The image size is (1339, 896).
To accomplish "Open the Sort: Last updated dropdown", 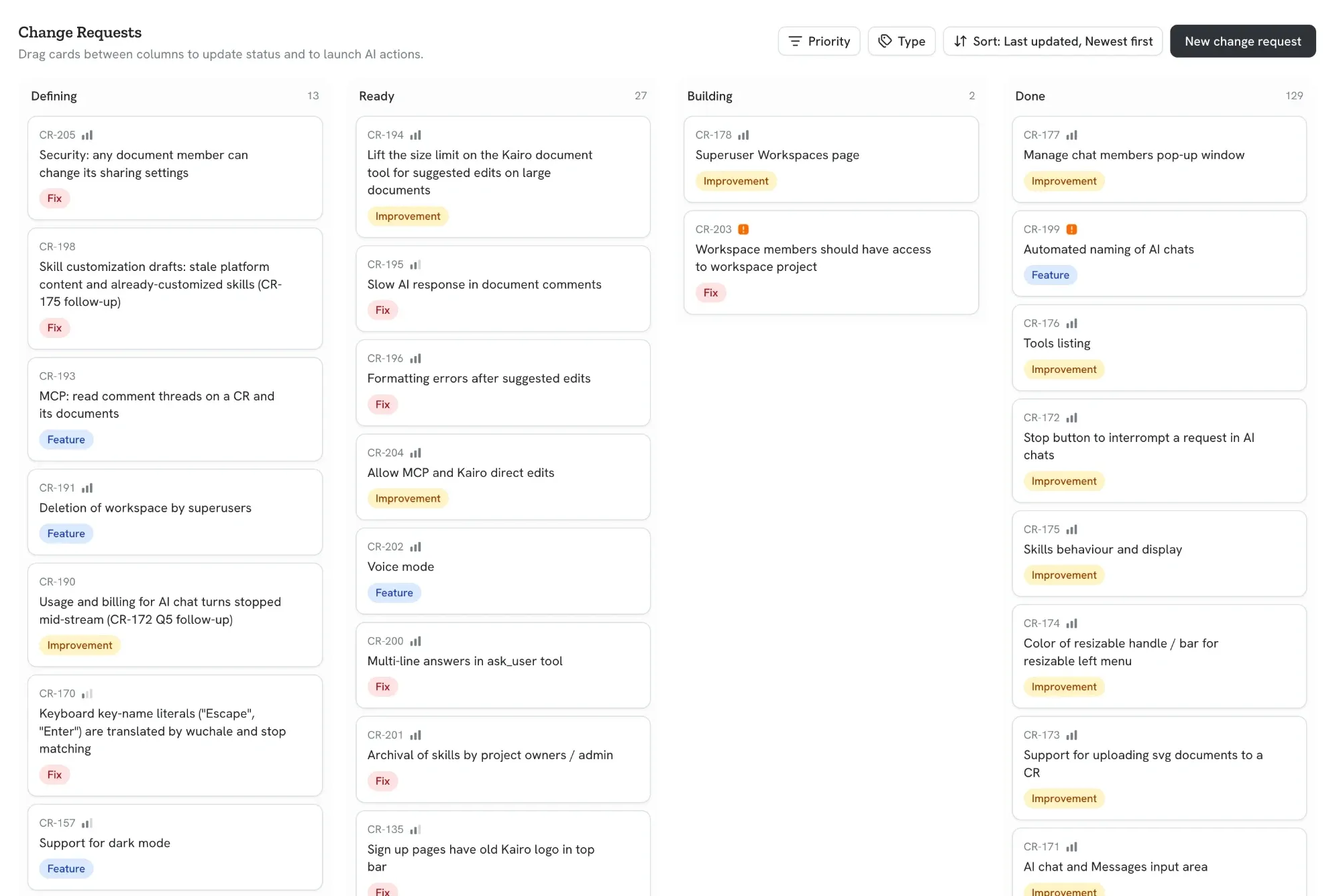I will coord(1053,42).
